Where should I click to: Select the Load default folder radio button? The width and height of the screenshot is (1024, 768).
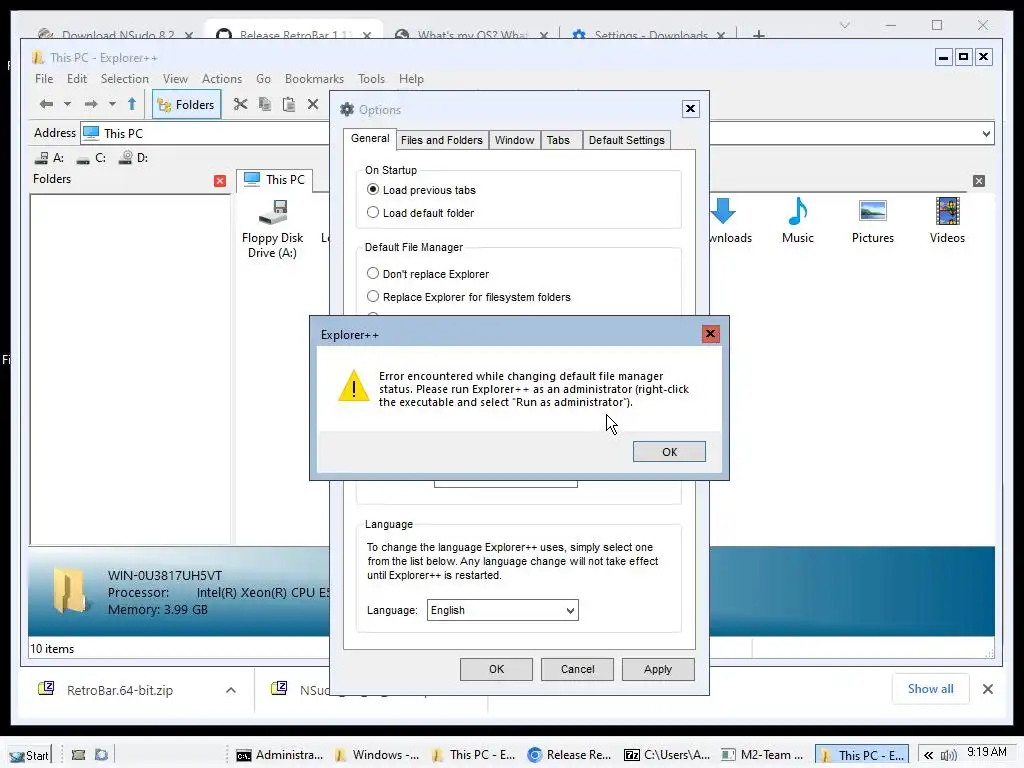click(373, 212)
